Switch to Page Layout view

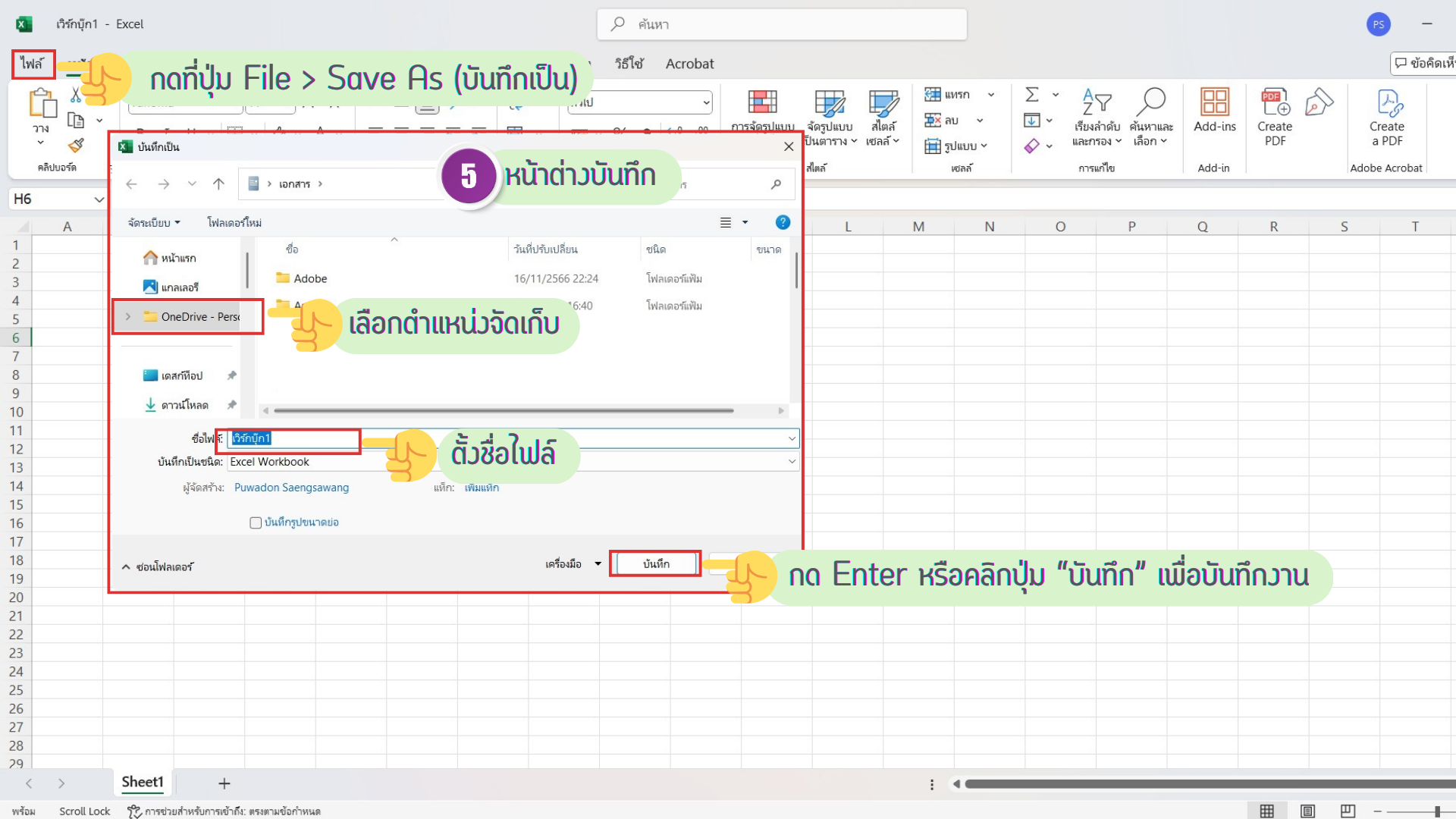(x=1307, y=811)
